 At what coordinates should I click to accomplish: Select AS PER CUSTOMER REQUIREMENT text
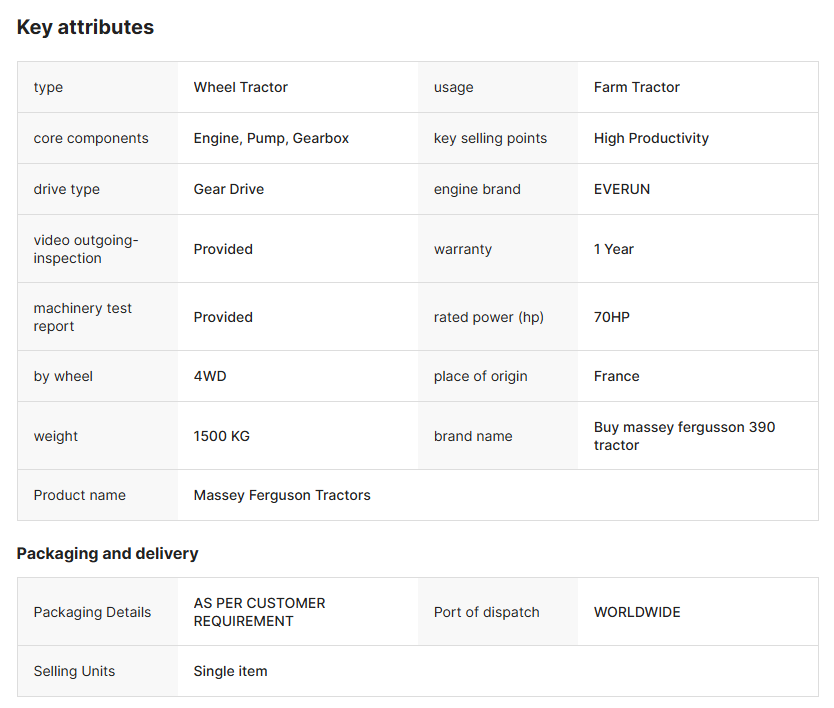[259, 612]
